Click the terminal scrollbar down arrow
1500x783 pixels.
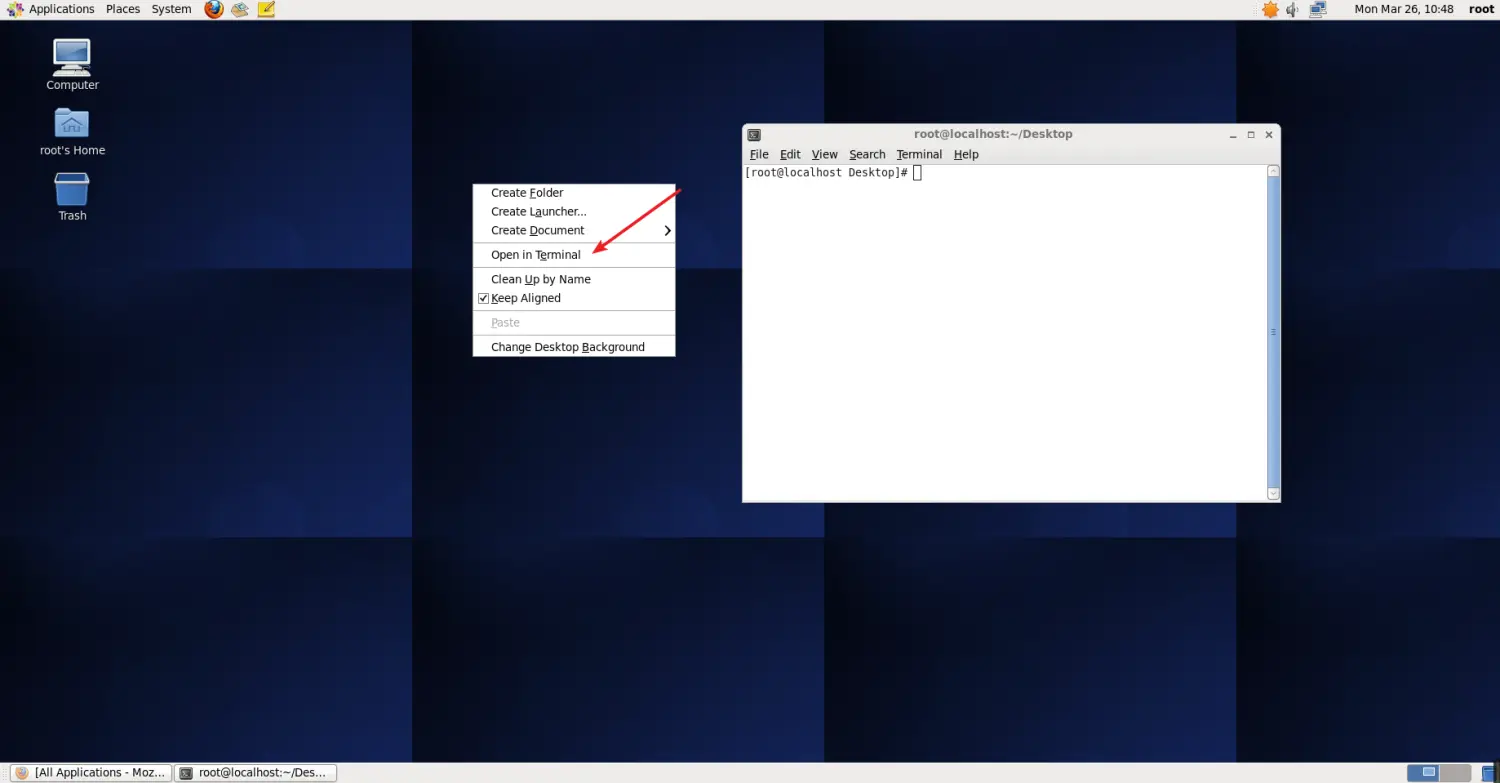[x=1273, y=493]
